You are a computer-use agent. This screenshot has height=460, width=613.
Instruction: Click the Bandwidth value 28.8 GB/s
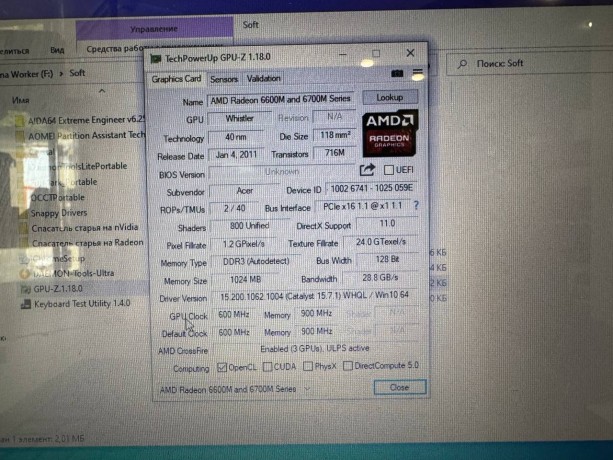pos(380,278)
